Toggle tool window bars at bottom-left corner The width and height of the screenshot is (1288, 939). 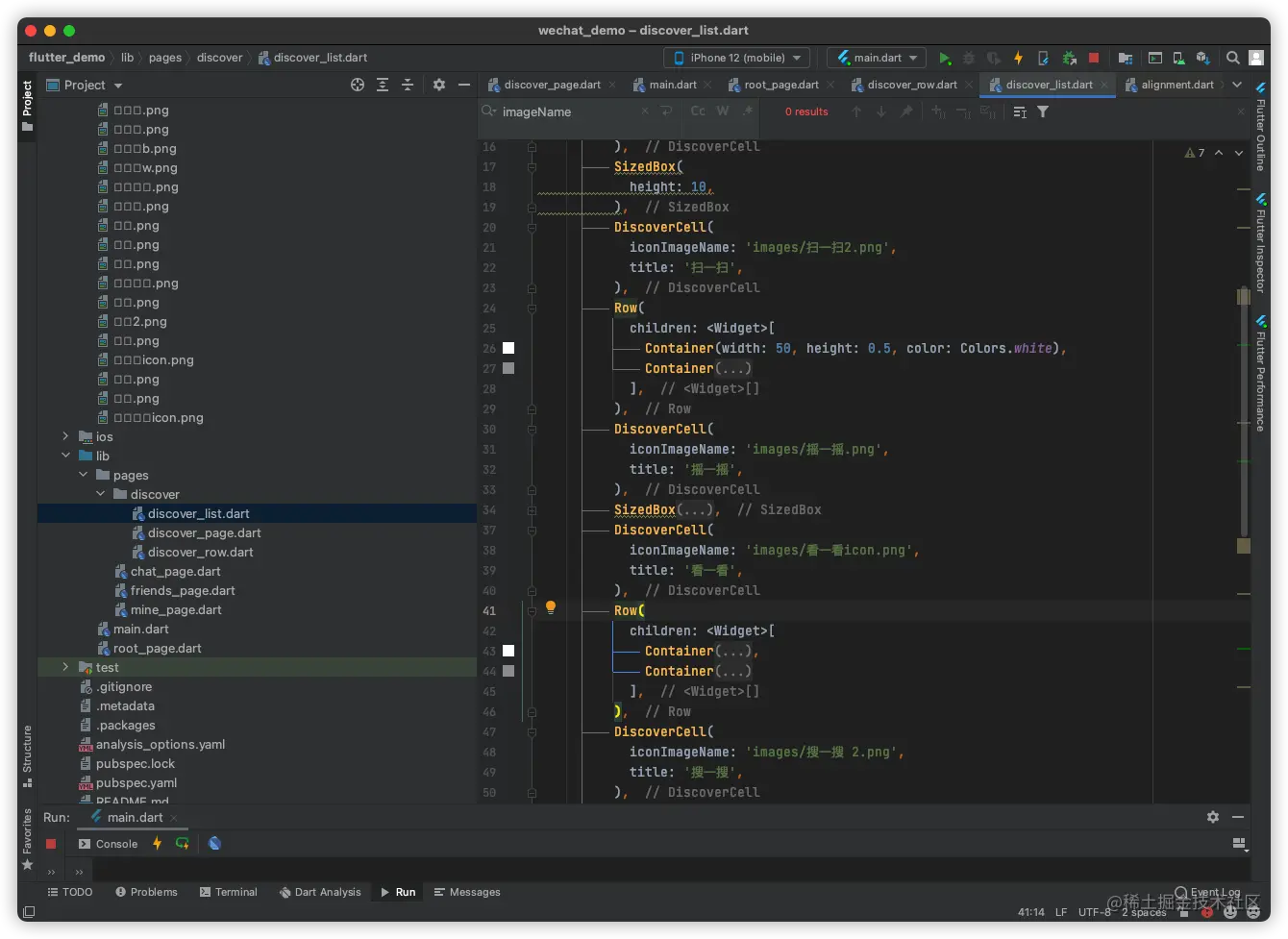click(29, 911)
